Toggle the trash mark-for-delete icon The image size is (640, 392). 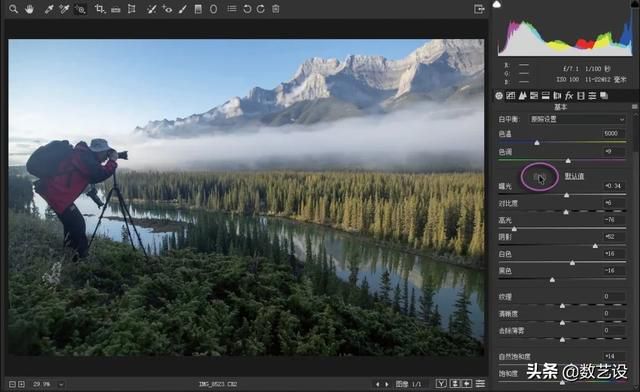tap(276, 9)
